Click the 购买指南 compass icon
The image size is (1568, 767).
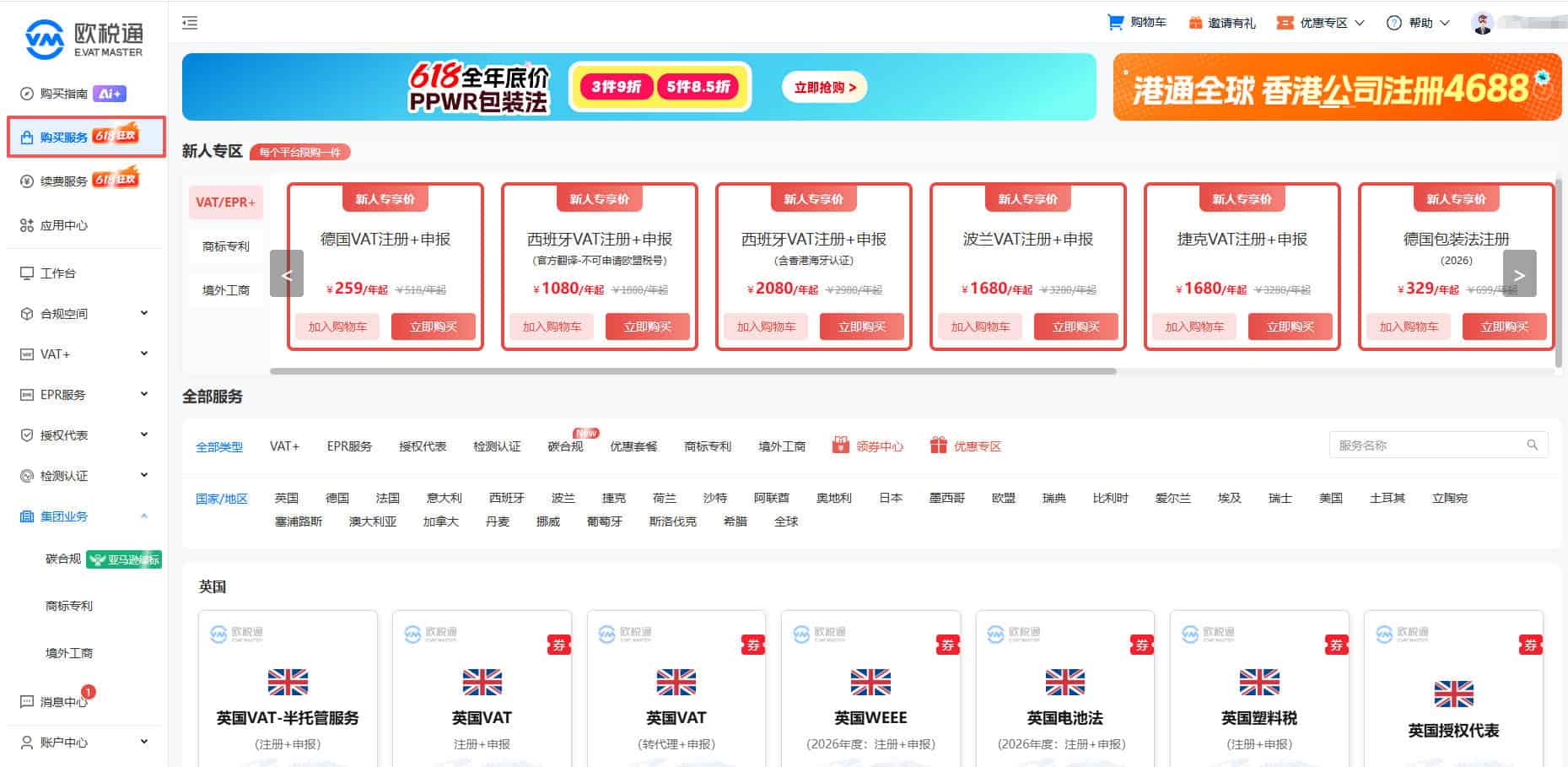pos(27,94)
